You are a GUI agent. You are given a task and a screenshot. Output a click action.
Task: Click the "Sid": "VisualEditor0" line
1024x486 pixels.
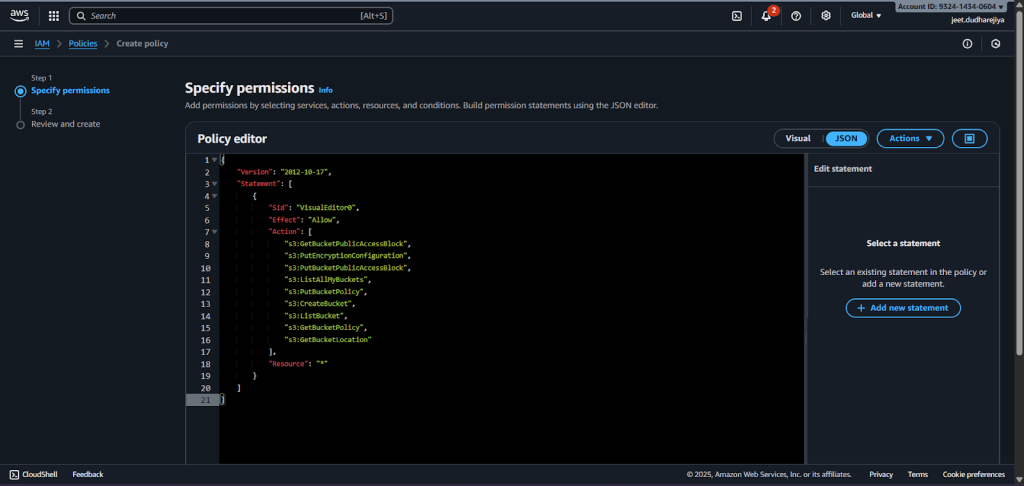[314, 208]
